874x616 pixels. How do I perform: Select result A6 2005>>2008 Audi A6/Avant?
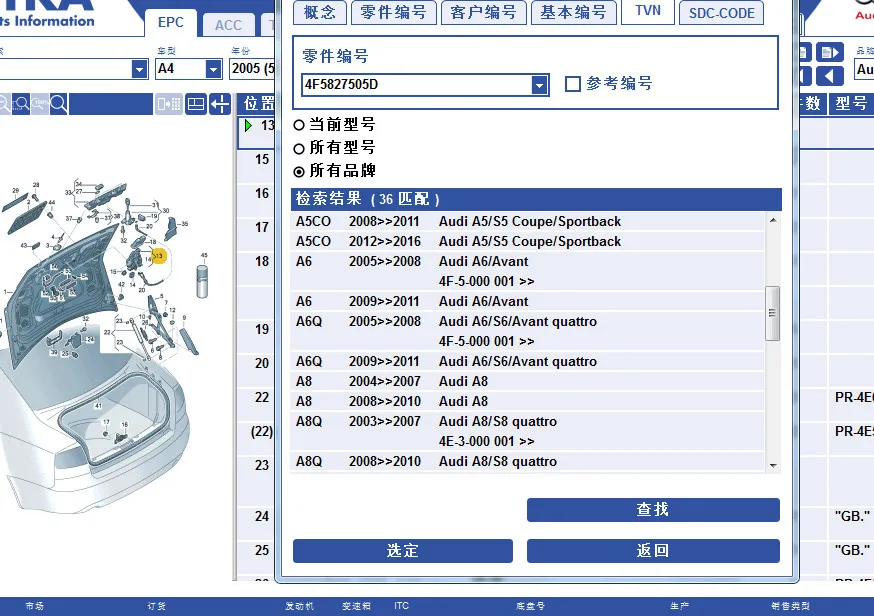coord(527,271)
